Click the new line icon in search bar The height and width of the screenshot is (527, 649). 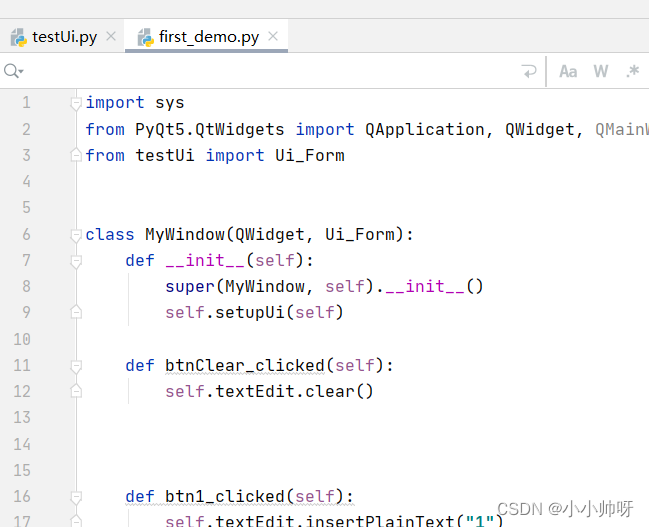tap(529, 71)
